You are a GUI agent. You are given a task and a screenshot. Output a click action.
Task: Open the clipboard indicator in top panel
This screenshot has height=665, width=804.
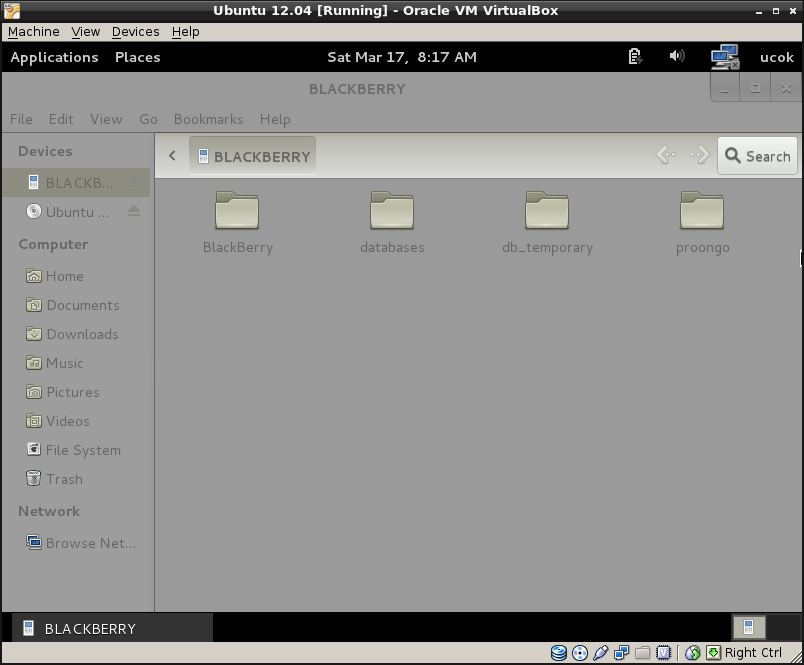[x=635, y=56]
